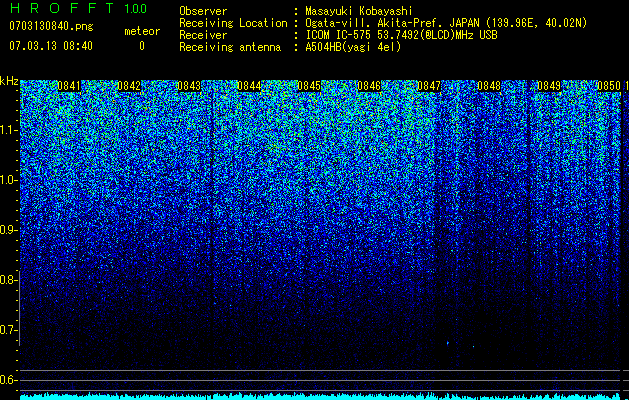Click the 0849 time marker
This screenshot has height=400, width=629.
[x=549, y=86]
